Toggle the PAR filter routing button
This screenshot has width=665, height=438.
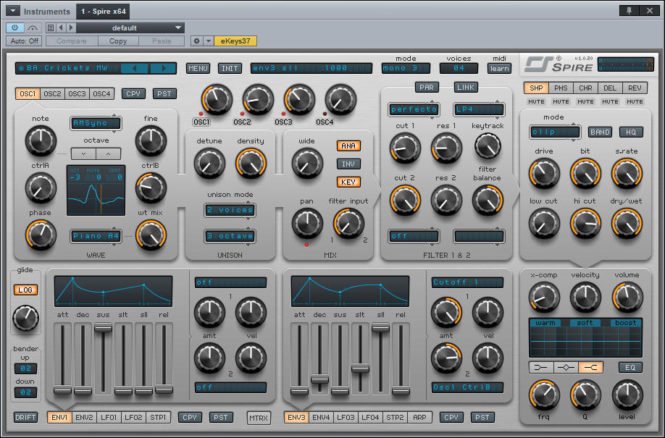point(426,87)
